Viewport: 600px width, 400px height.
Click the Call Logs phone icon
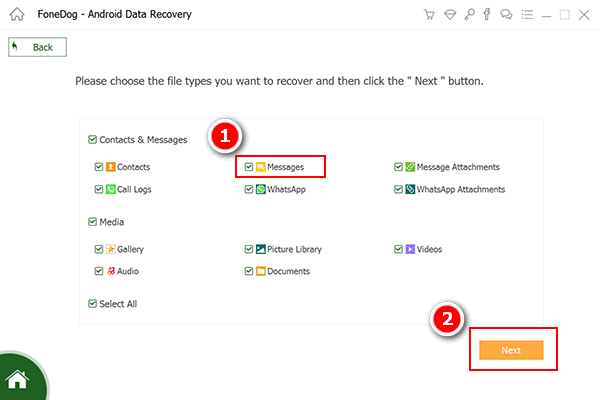coord(111,189)
